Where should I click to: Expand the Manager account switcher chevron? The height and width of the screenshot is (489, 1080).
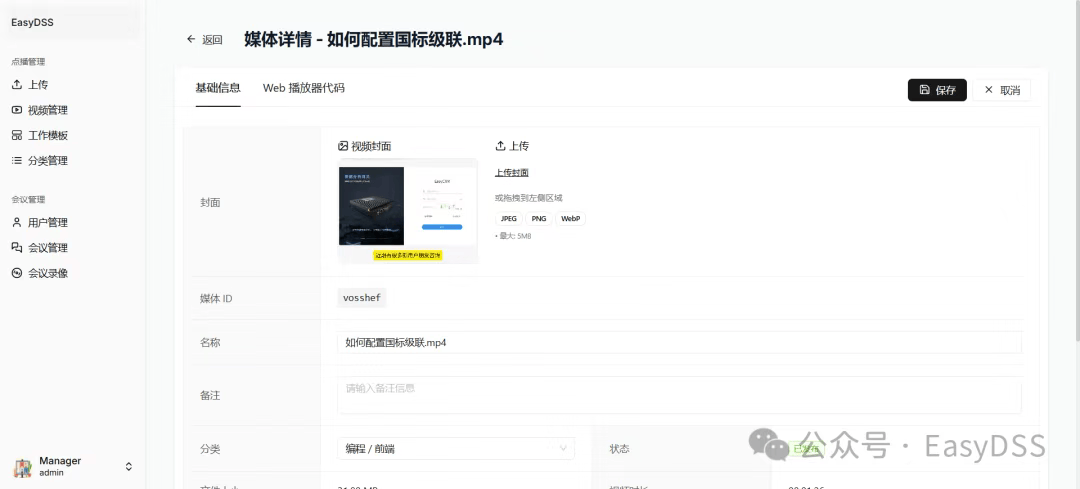tap(128, 467)
